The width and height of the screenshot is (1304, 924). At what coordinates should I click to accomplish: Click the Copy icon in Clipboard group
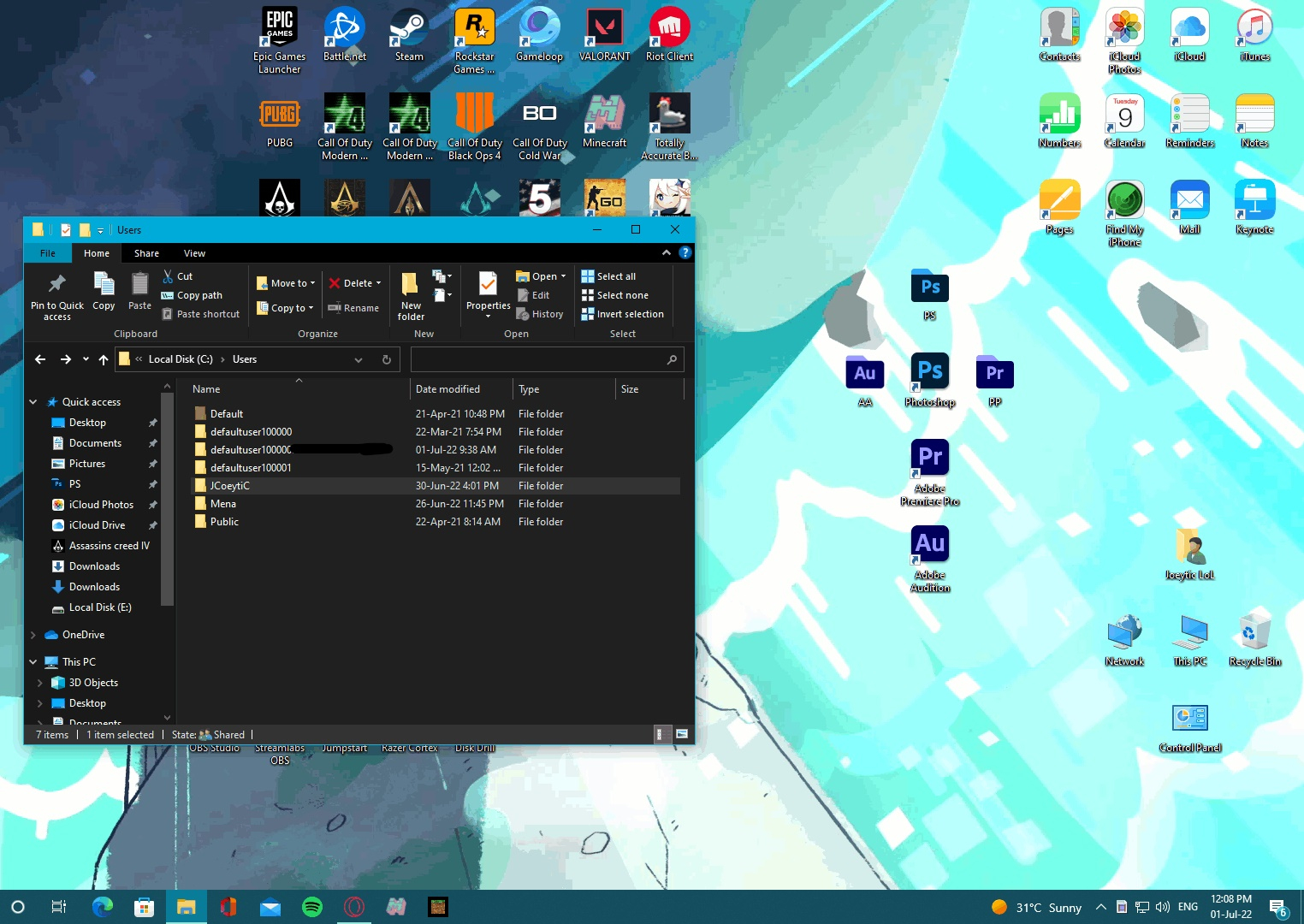104,291
